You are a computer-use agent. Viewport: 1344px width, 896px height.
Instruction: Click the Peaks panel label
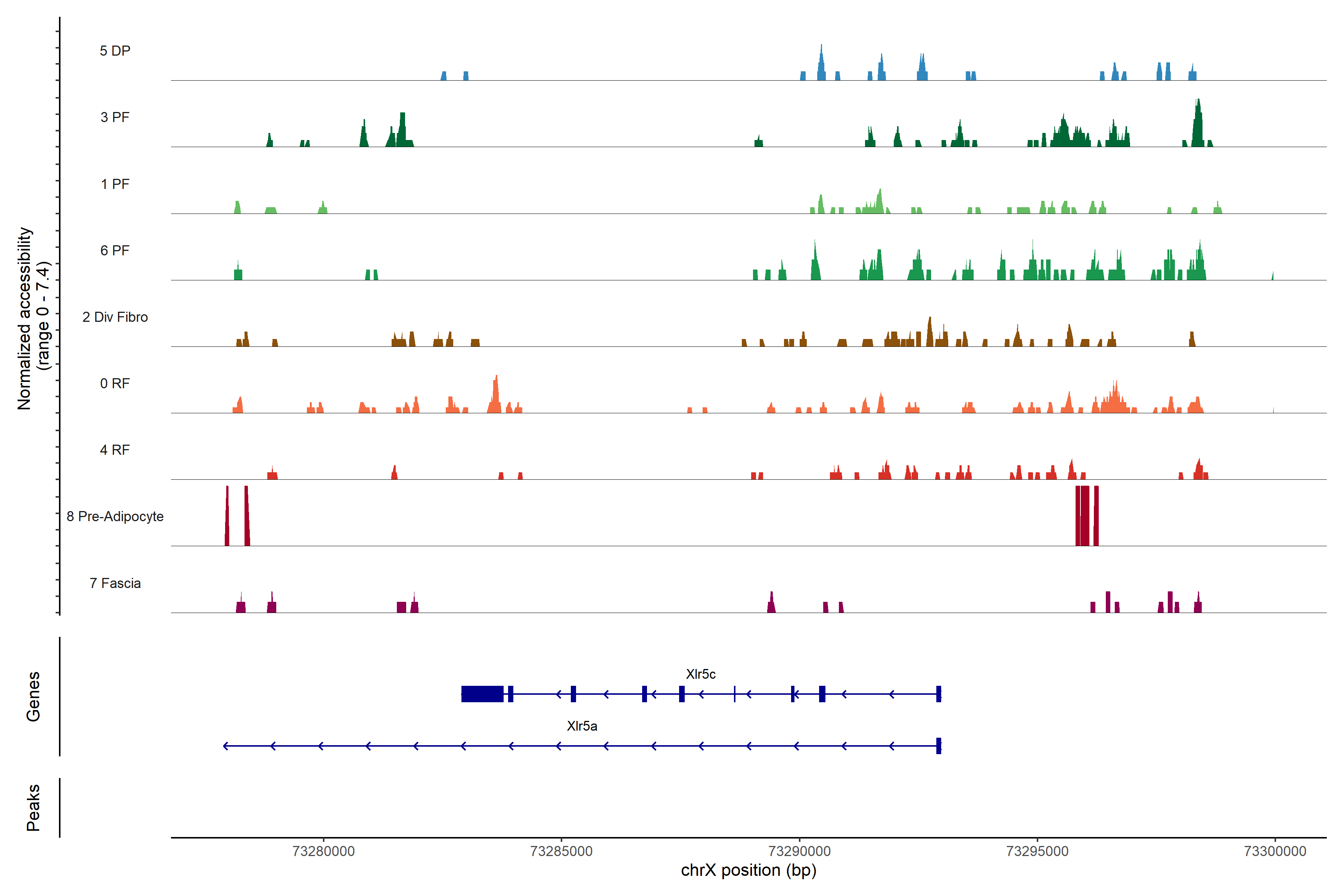(x=33, y=808)
